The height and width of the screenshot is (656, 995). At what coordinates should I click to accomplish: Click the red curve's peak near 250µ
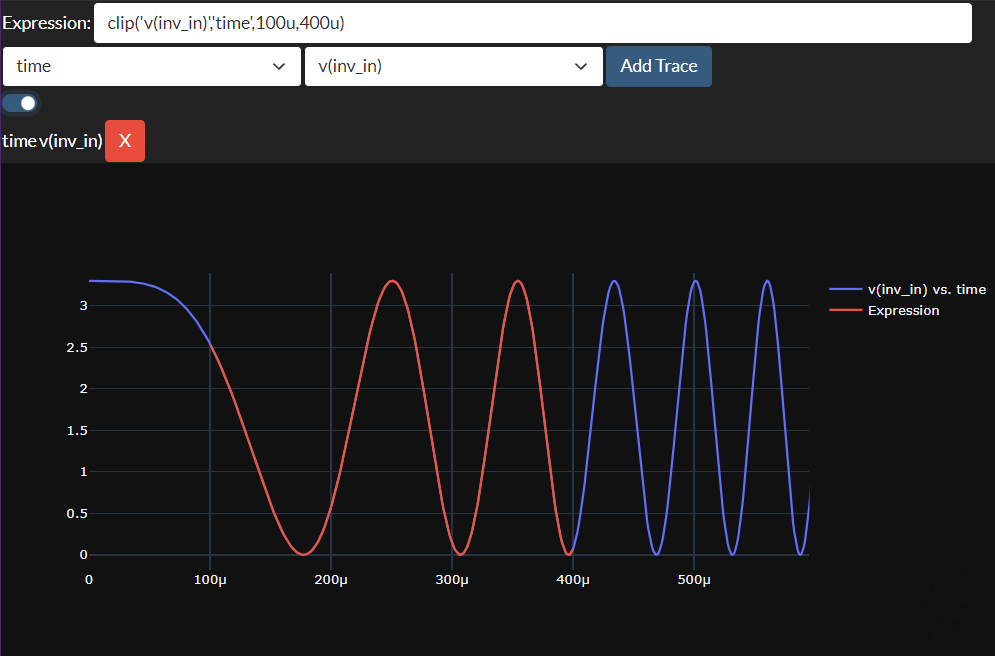point(393,281)
